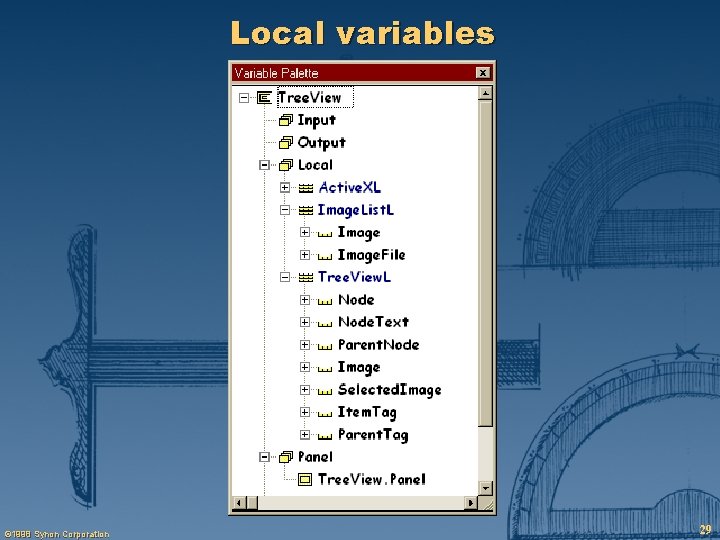Click the ImageListL variable icon
The image size is (720, 540).
[x=306, y=210]
